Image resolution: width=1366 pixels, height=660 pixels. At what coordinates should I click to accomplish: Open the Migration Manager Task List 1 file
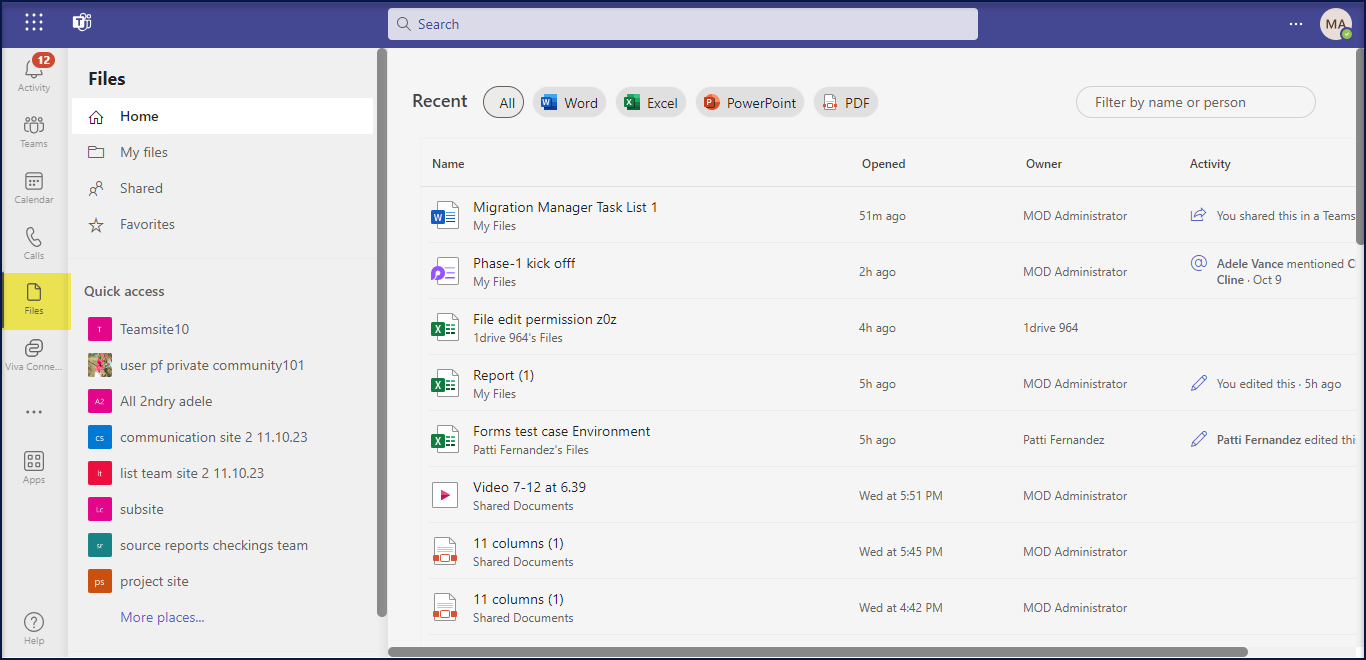[x=565, y=207]
